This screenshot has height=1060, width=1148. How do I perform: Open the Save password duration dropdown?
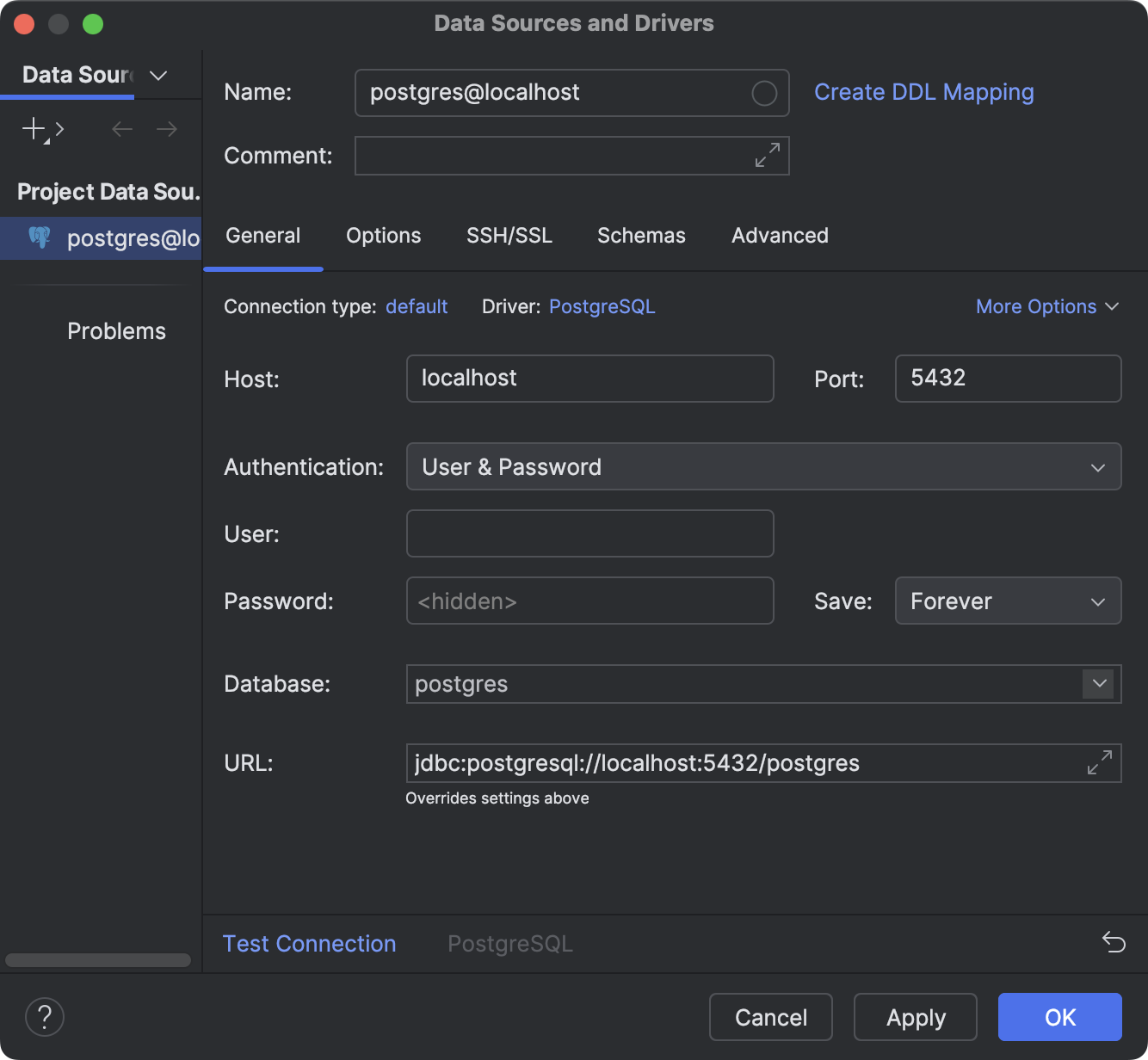[x=1097, y=601]
